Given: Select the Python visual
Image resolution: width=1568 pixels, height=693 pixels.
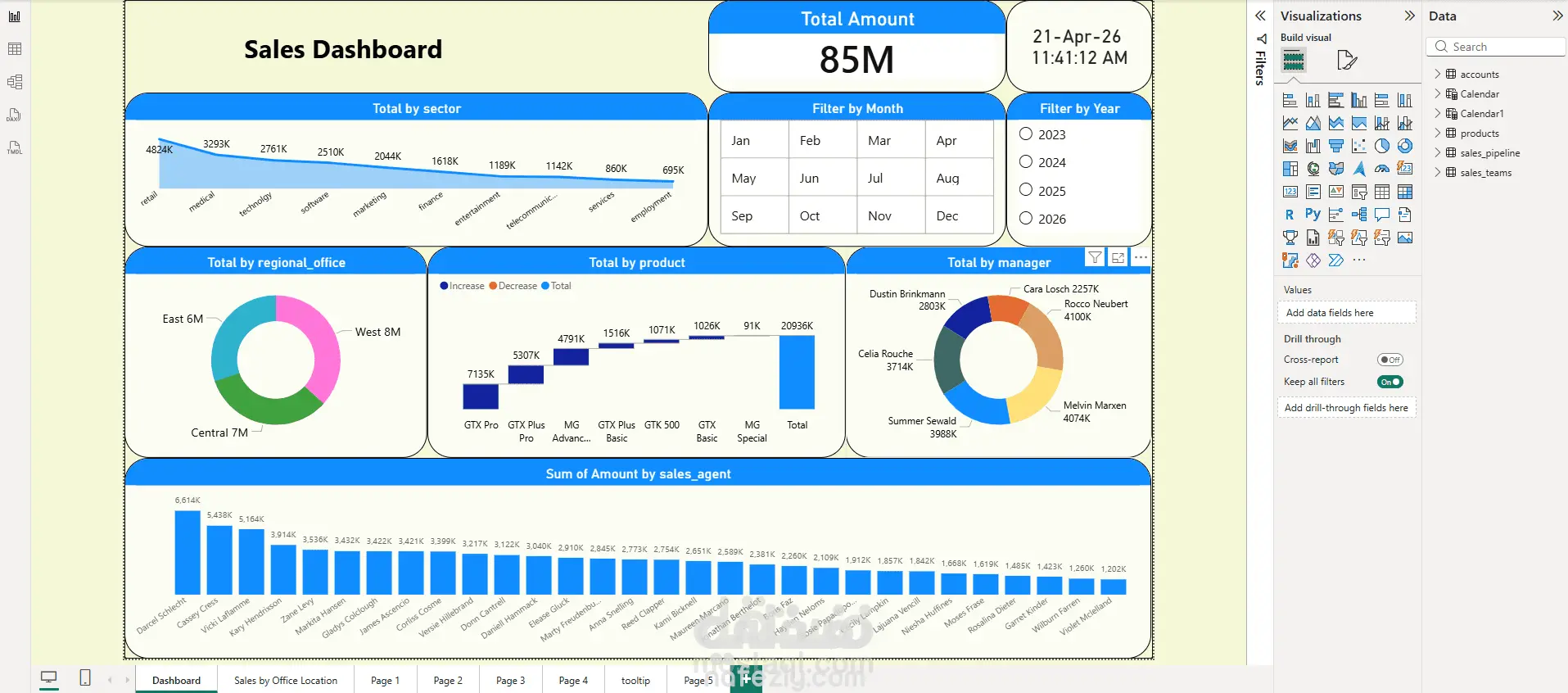Looking at the screenshot, I should tap(1313, 215).
